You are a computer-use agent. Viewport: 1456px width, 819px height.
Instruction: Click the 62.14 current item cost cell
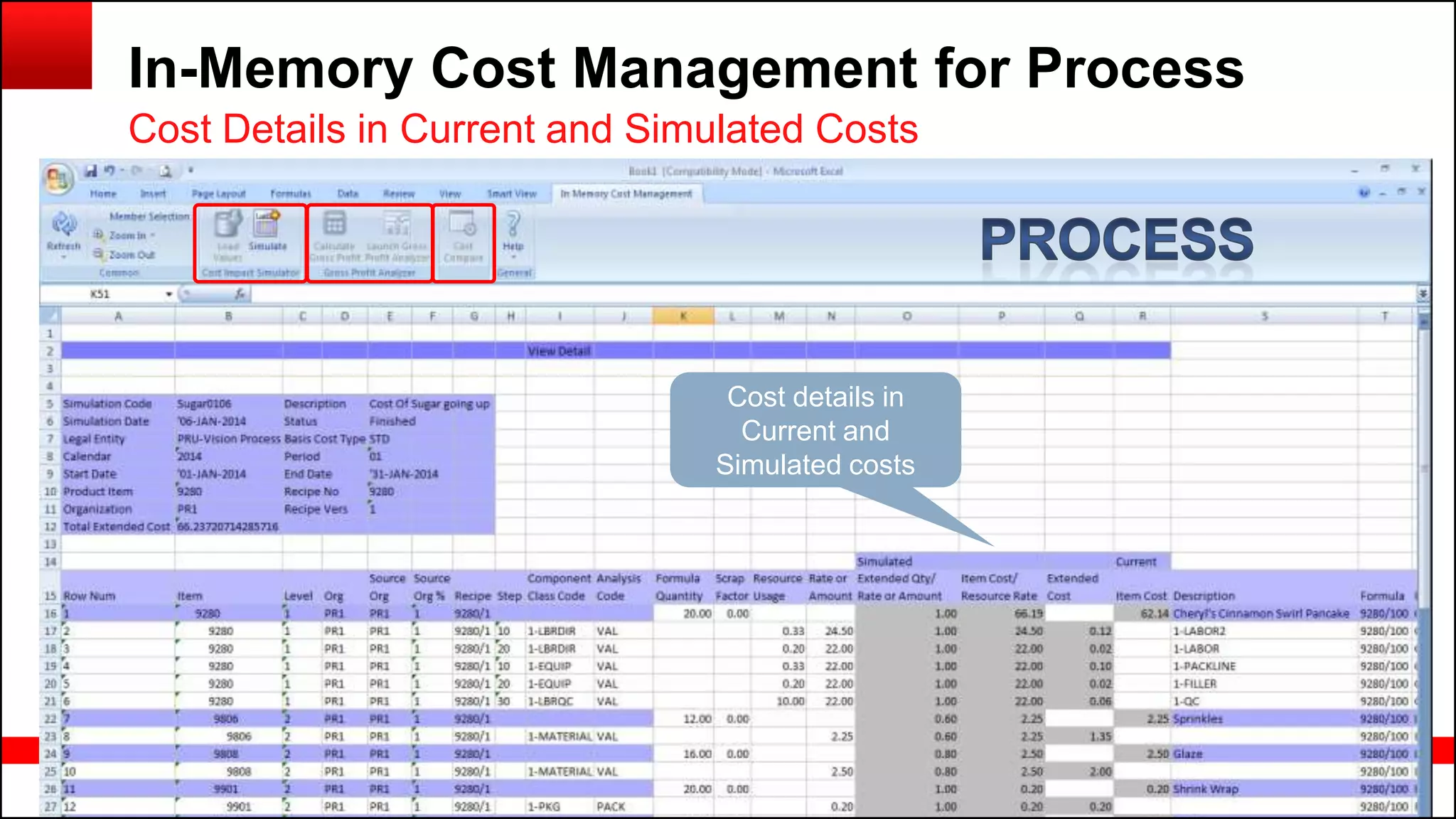[x=1142, y=614]
